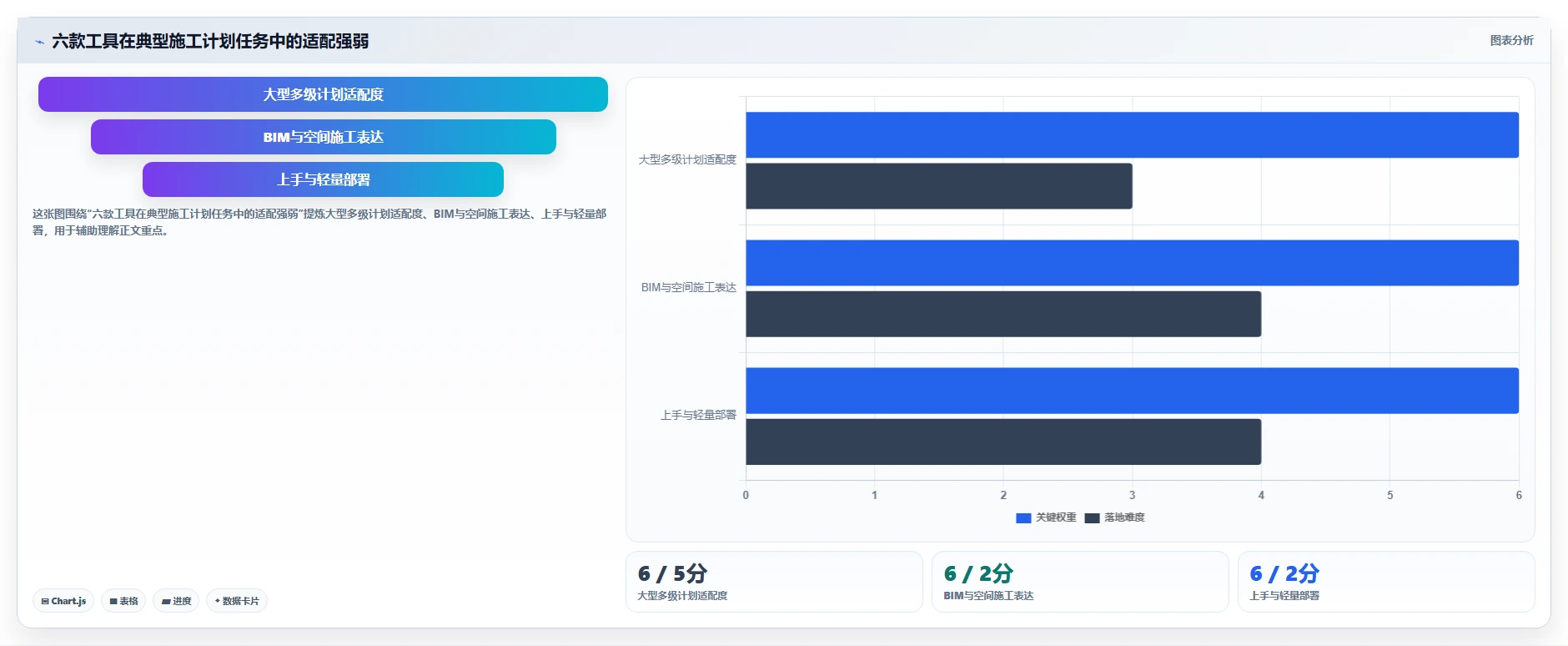Click the chart axis label BIM与空间施工表达

point(689,287)
